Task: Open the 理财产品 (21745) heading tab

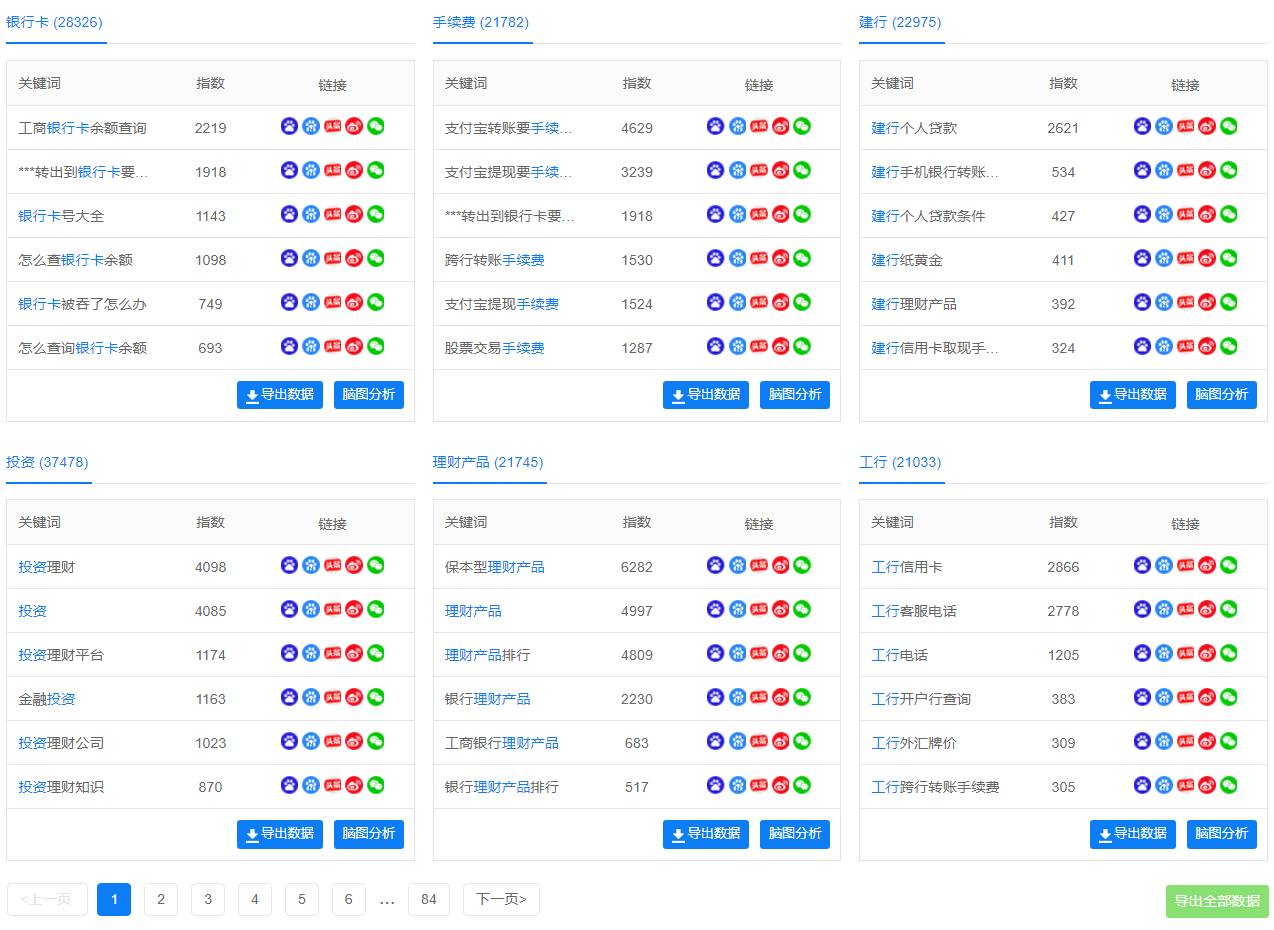Action: 488,462
